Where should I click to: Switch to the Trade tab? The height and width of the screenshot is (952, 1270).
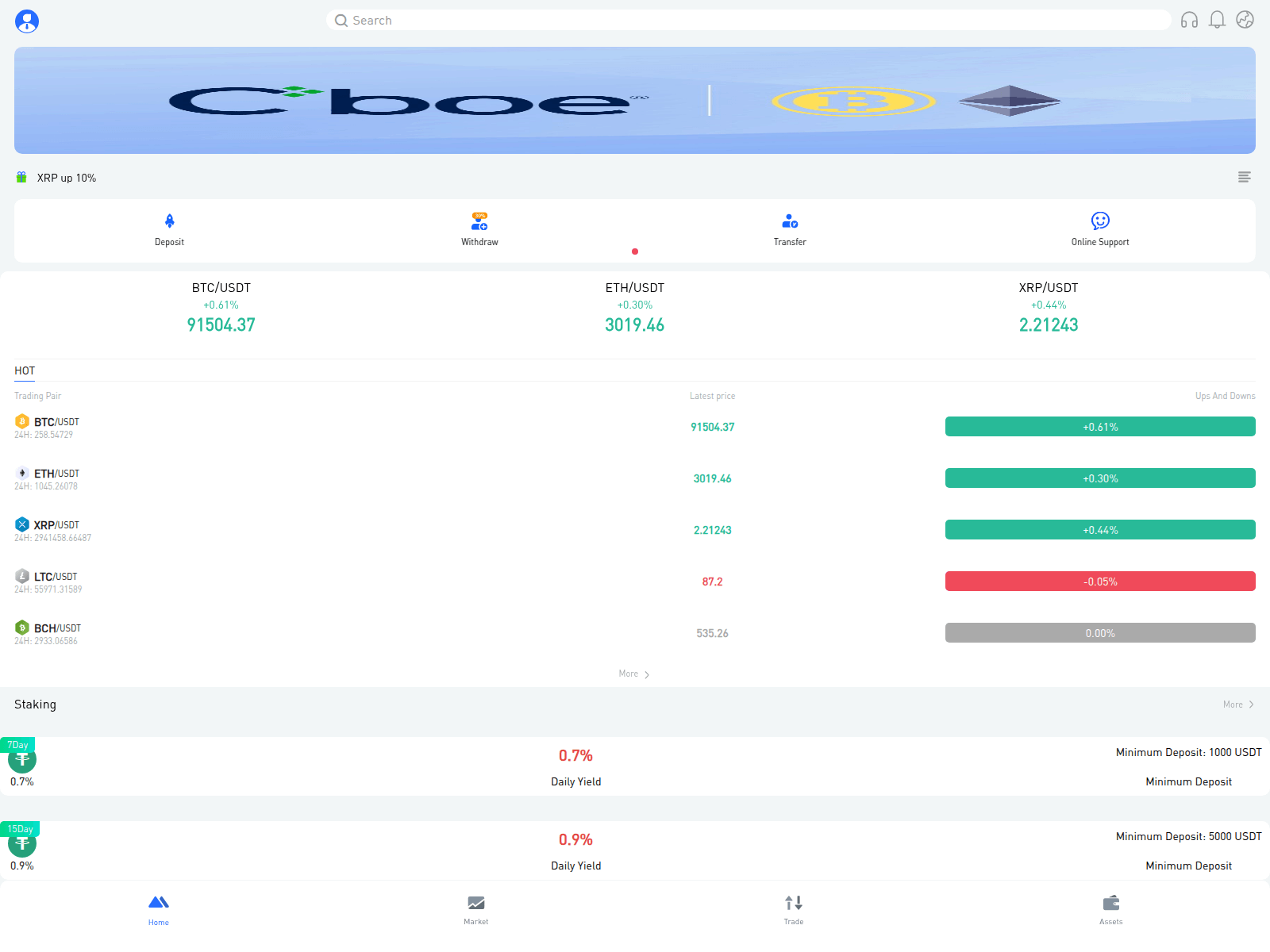pos(793,909)
